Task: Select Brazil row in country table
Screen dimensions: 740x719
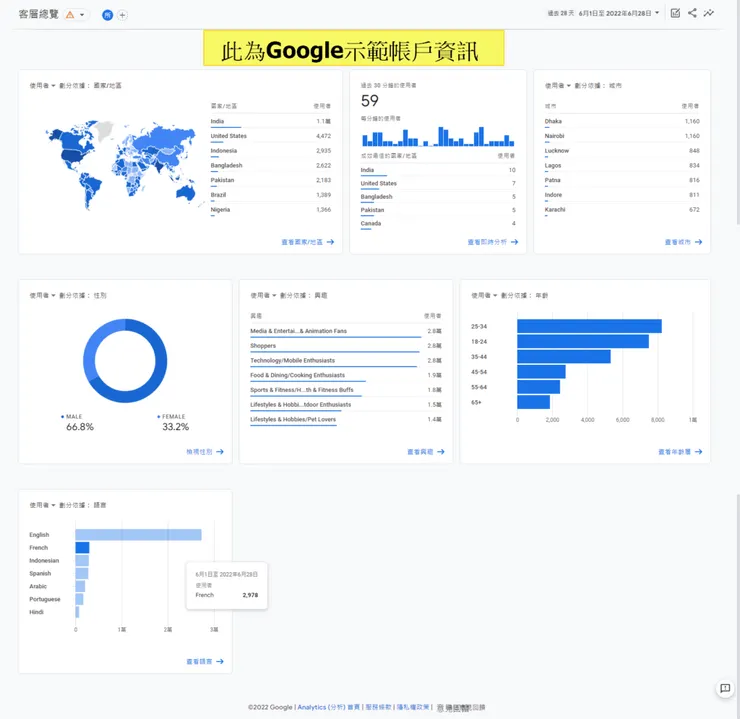Action: (270, 195)
